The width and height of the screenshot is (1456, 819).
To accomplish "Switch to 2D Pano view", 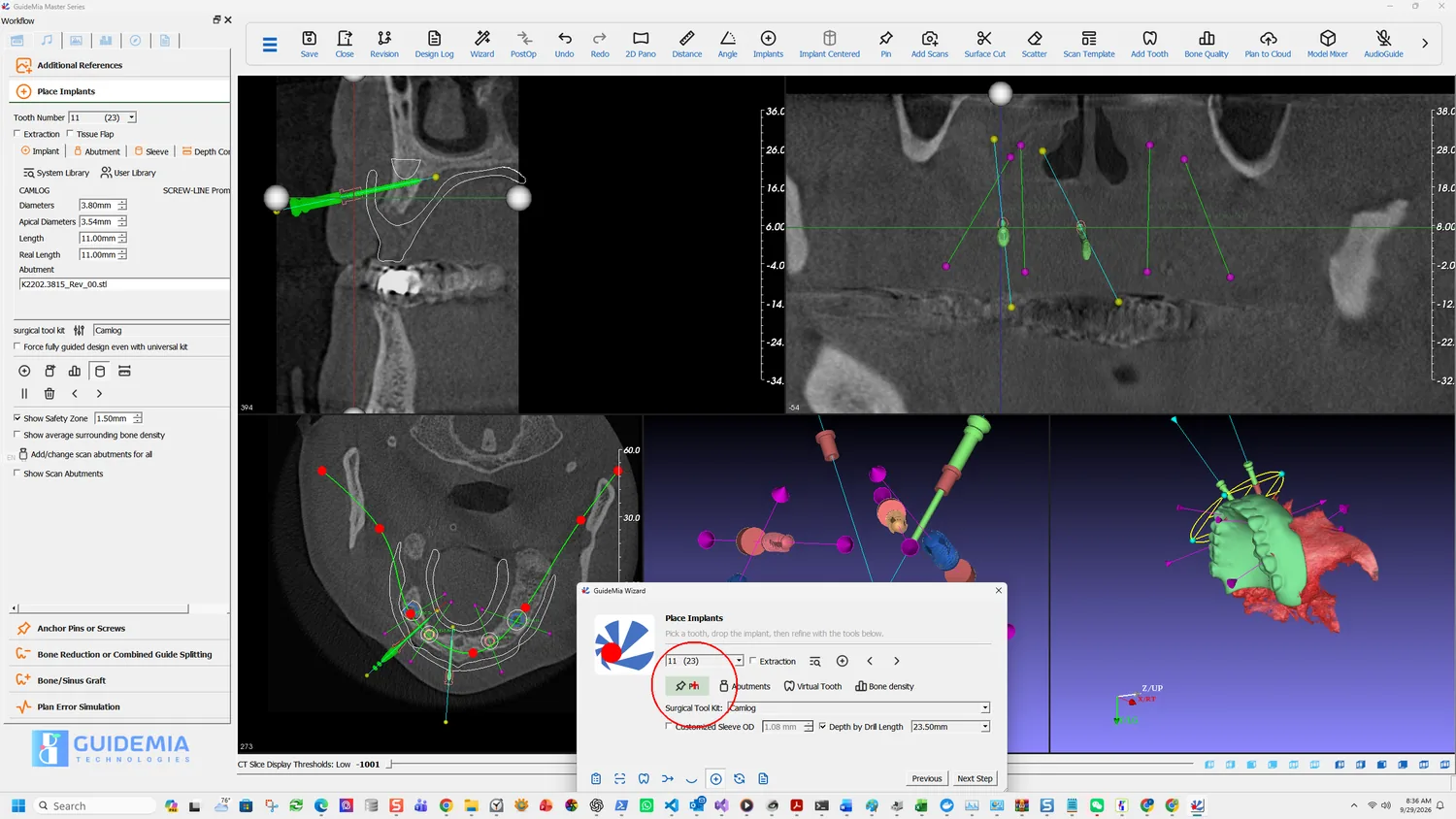I will coord(641,44).
